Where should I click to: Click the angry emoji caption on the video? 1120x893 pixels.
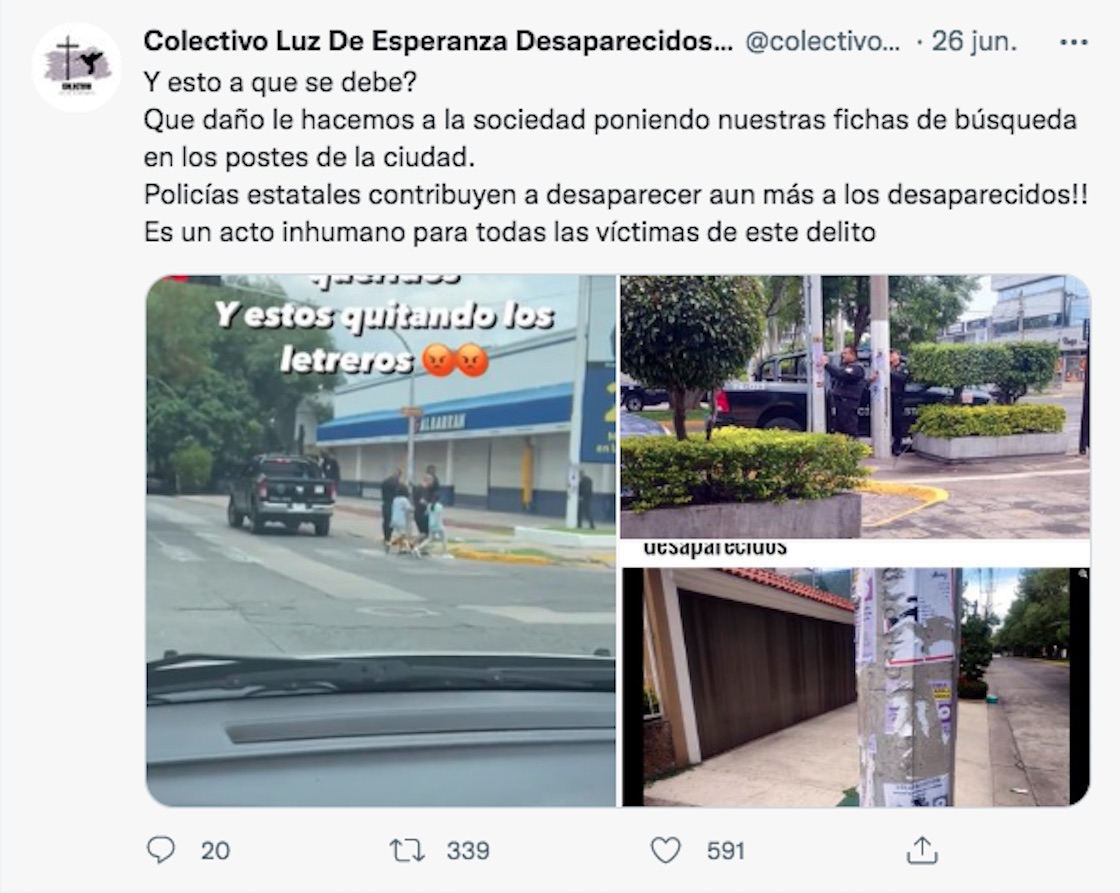click(x=456, y=359)
